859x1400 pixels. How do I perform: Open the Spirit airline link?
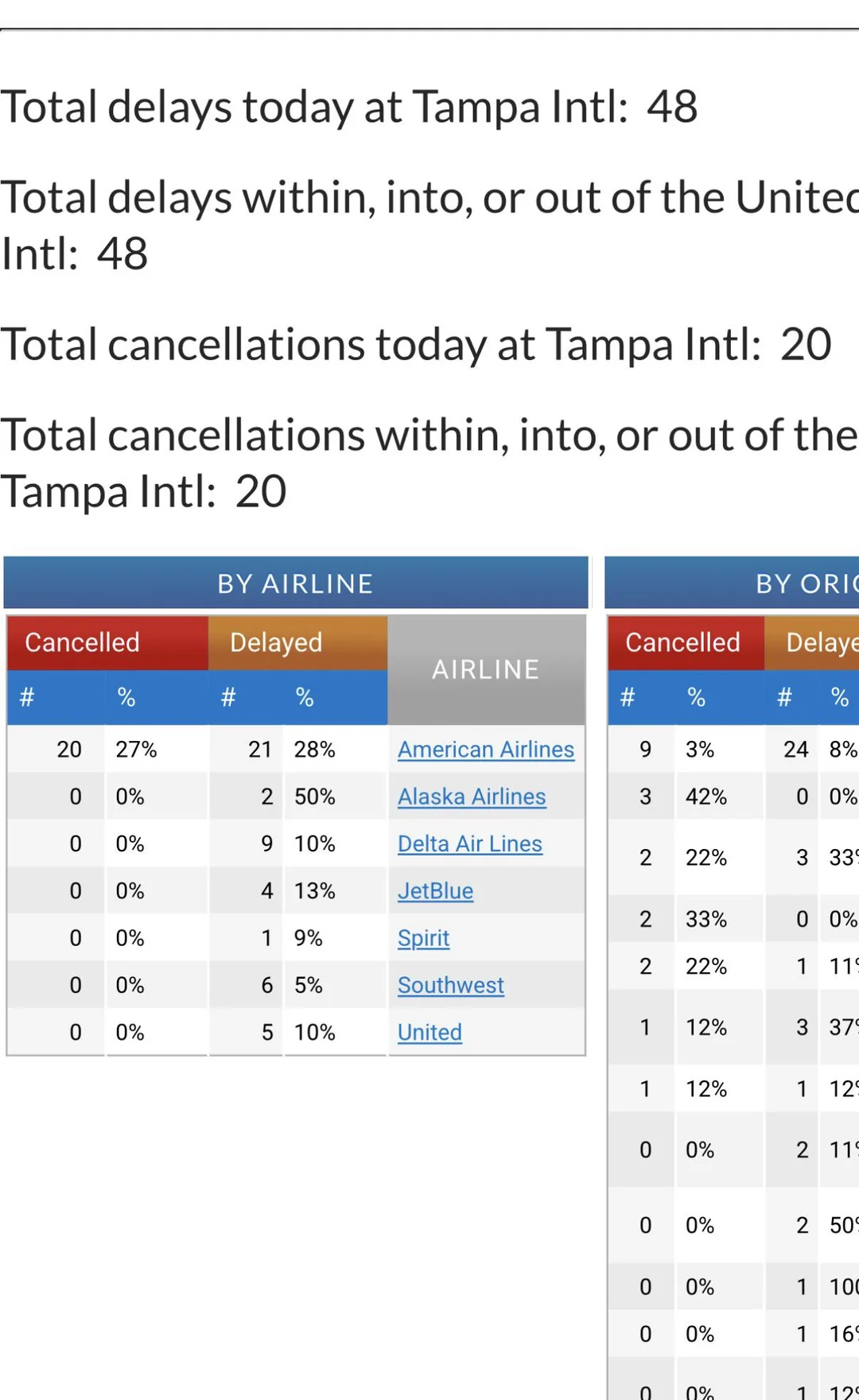coord(423,938)
